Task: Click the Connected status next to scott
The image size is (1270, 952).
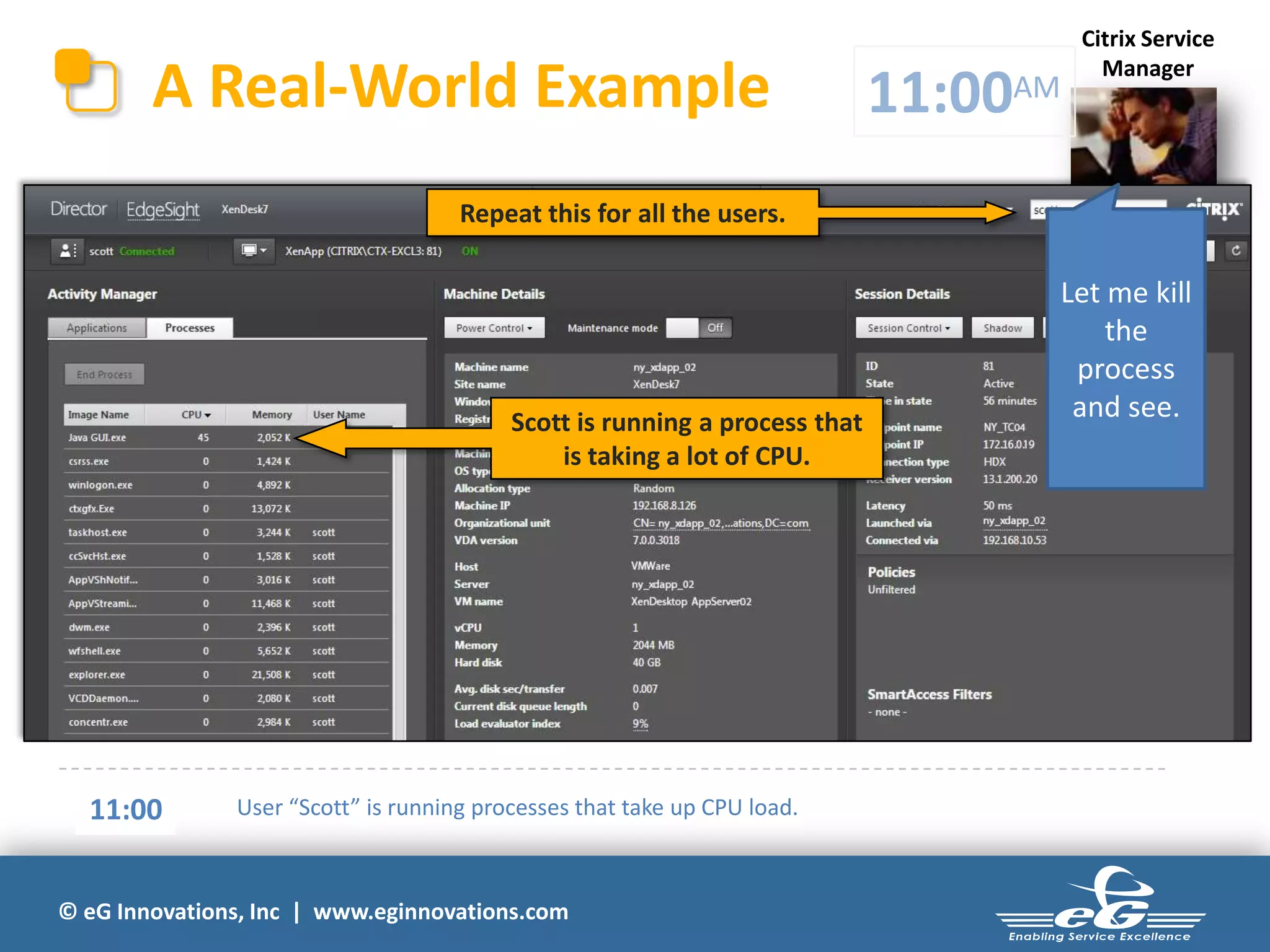Action: point(147,251)
